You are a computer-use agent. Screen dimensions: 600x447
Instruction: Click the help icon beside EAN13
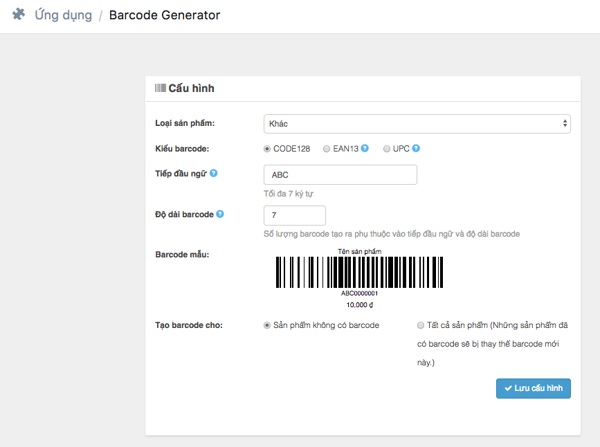(365, 148)
